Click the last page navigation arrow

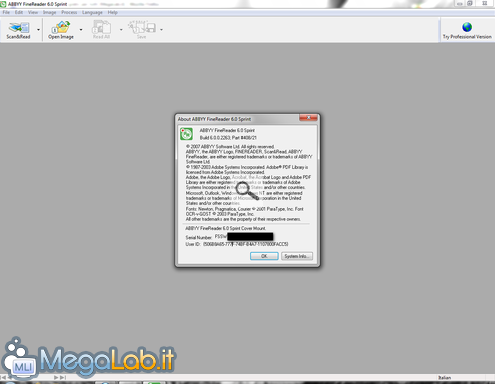tap(63, 377)
